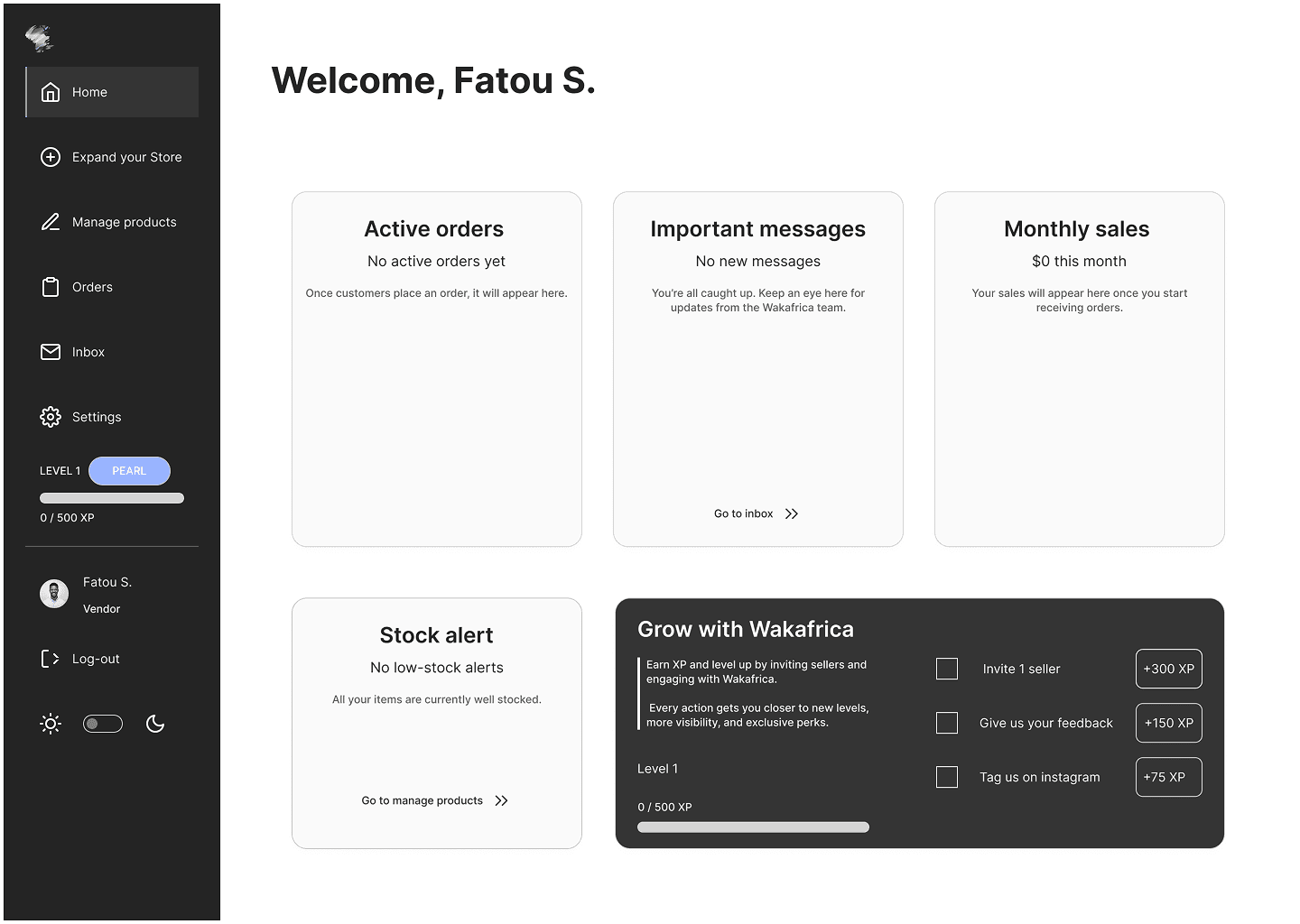Click the Home house icon
Image resolution: width=1300 pixels, height=924 pixels.
point(51,92)
